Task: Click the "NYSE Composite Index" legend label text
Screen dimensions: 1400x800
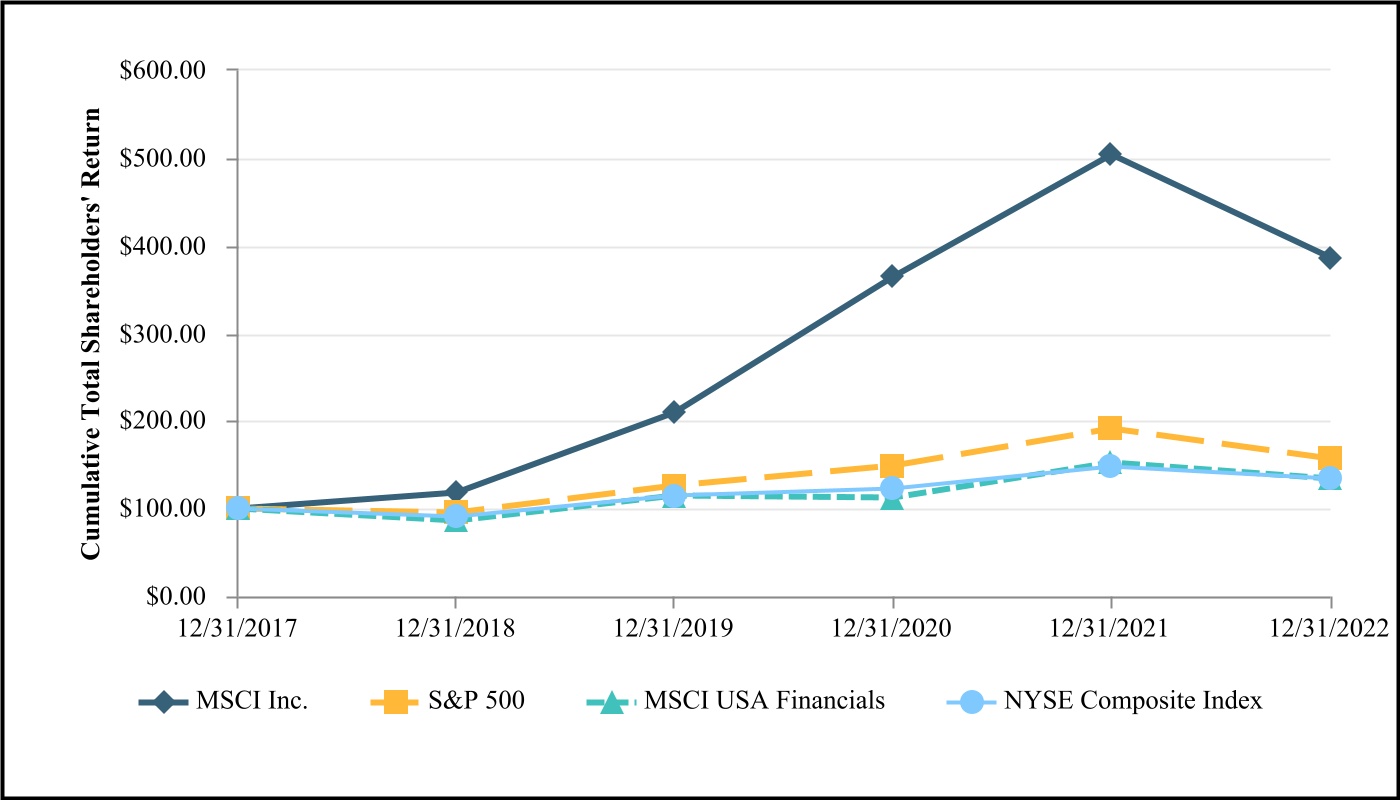Action: [1131, 701]
